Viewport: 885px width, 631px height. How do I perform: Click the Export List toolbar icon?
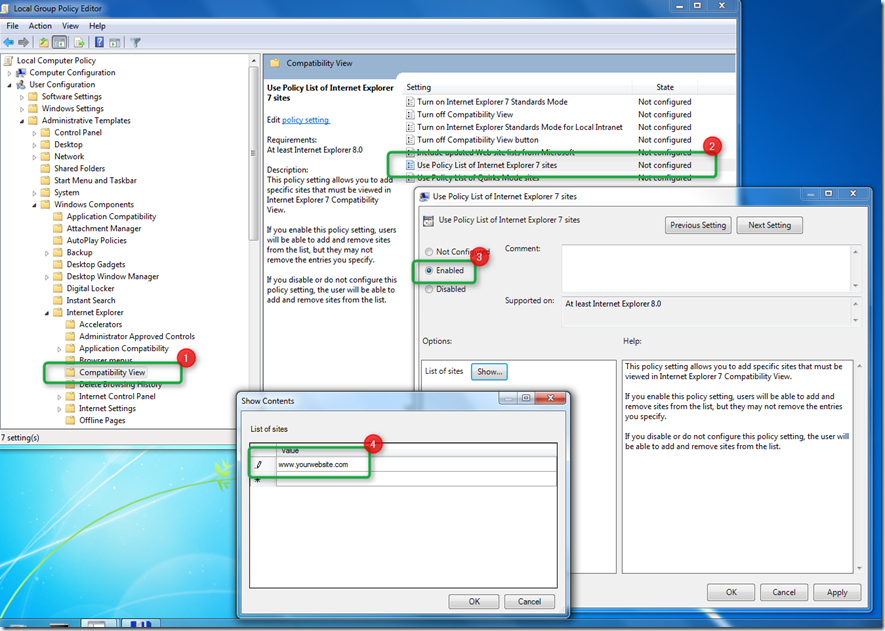click(79, 42)
